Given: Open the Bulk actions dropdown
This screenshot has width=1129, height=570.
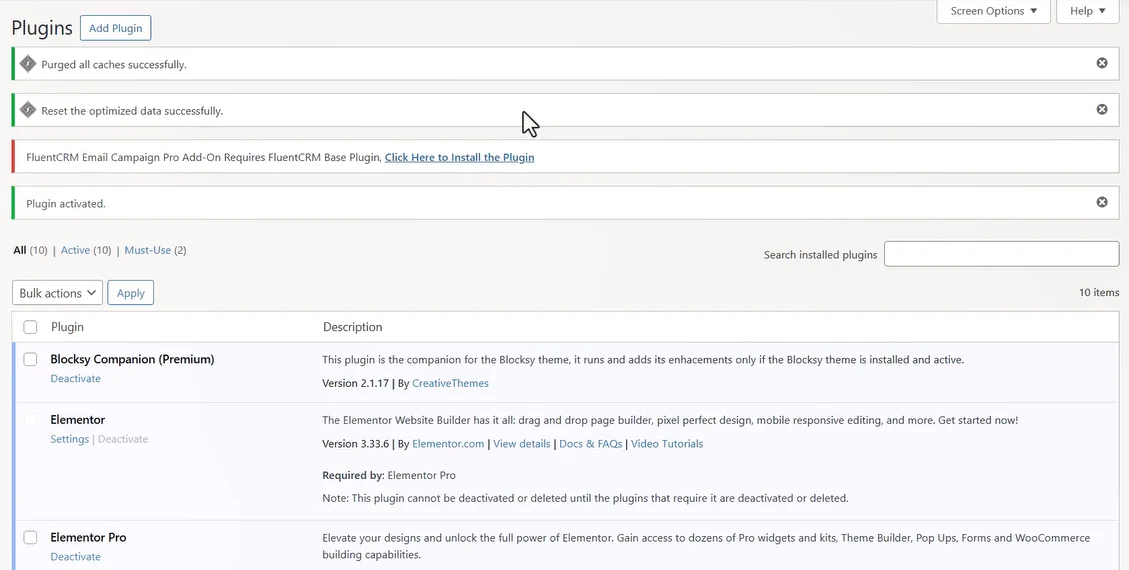Looking at the screenshot, I should pos(58,293).
